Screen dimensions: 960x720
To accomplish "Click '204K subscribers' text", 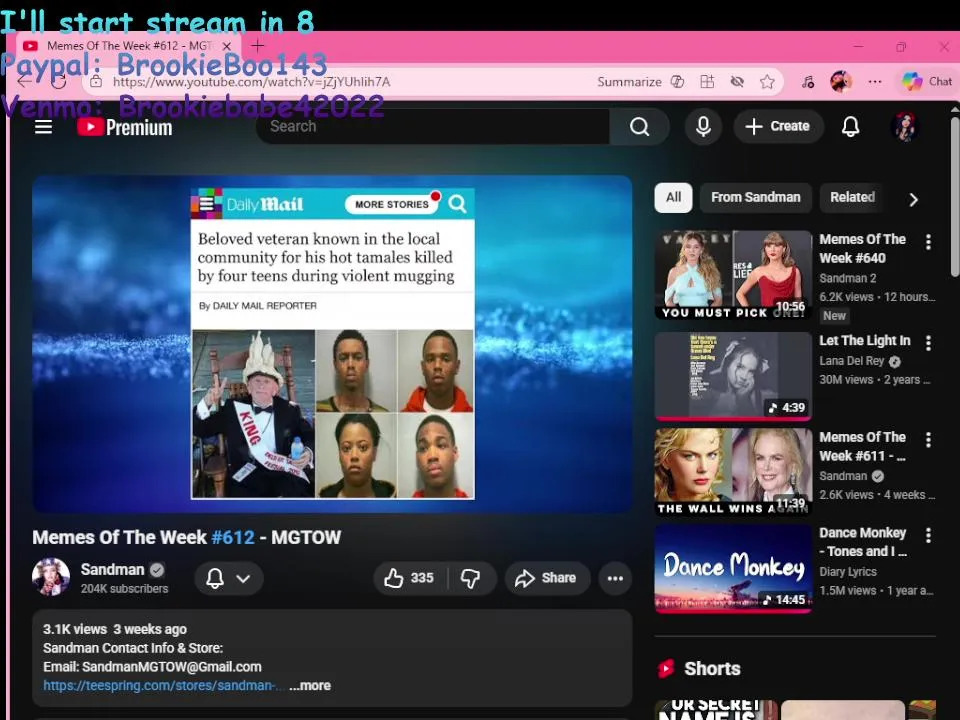I will (124, 588).
